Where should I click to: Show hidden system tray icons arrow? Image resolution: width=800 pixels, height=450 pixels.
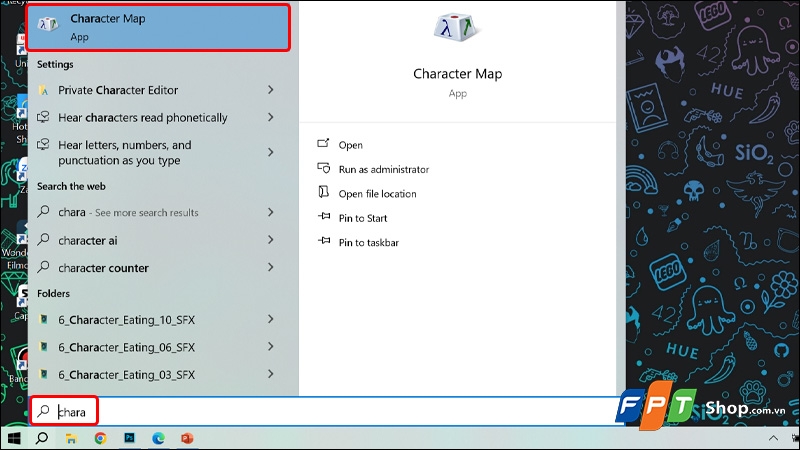tap(773, 438)
